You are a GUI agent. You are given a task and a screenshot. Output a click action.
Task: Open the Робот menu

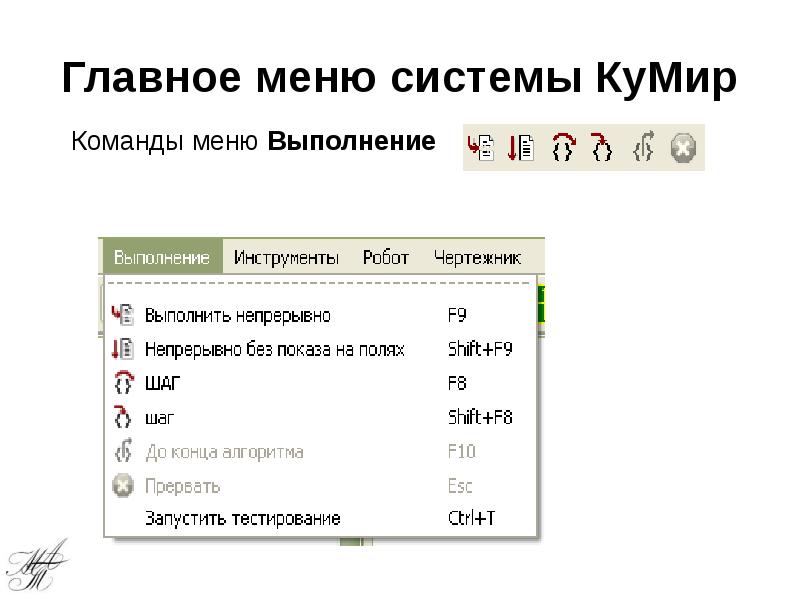[x=386, y=257]
